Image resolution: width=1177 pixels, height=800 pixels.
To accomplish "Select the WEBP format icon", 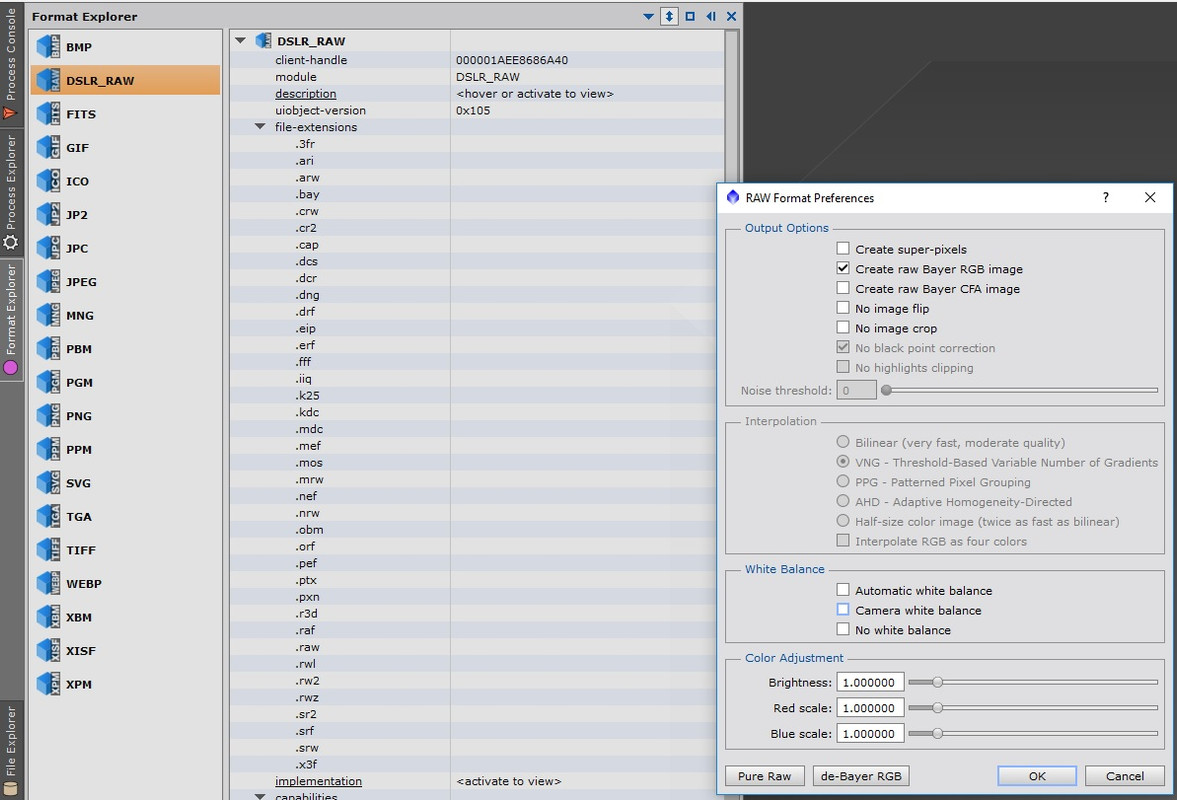I will (49, 583).
